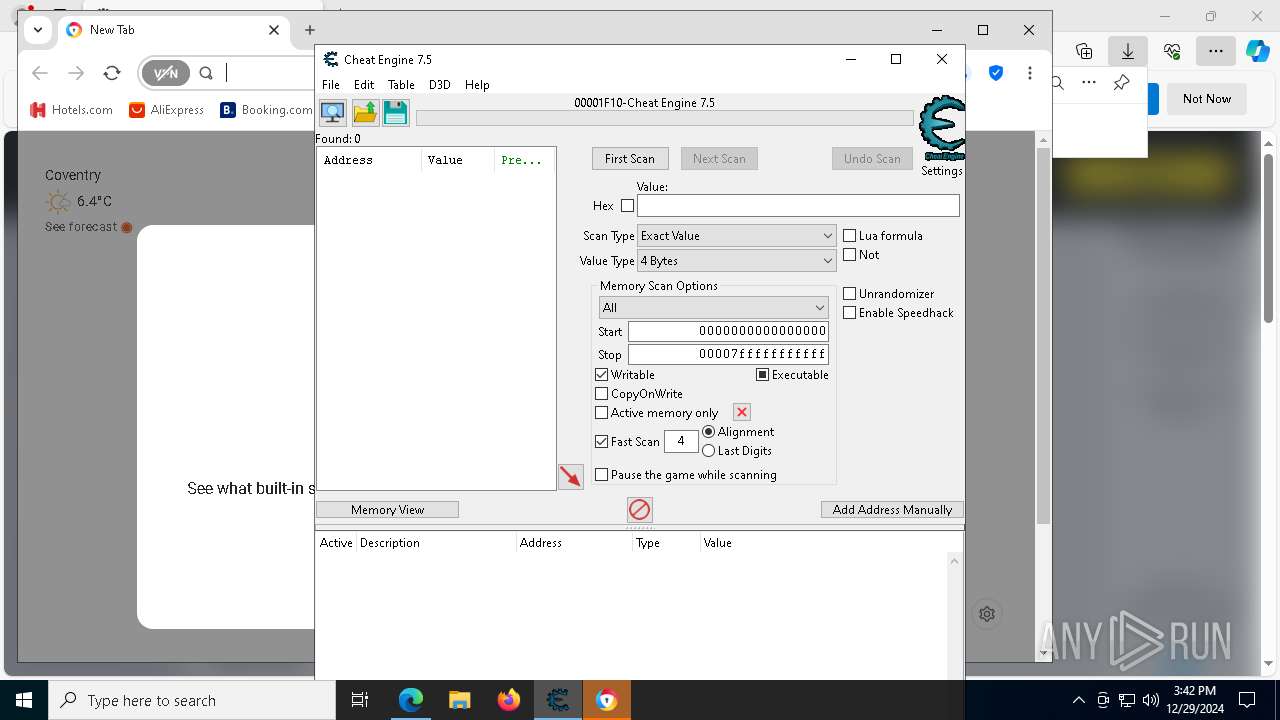Click the open file folder icon in Cheat Engine

(x=365, y=112)
